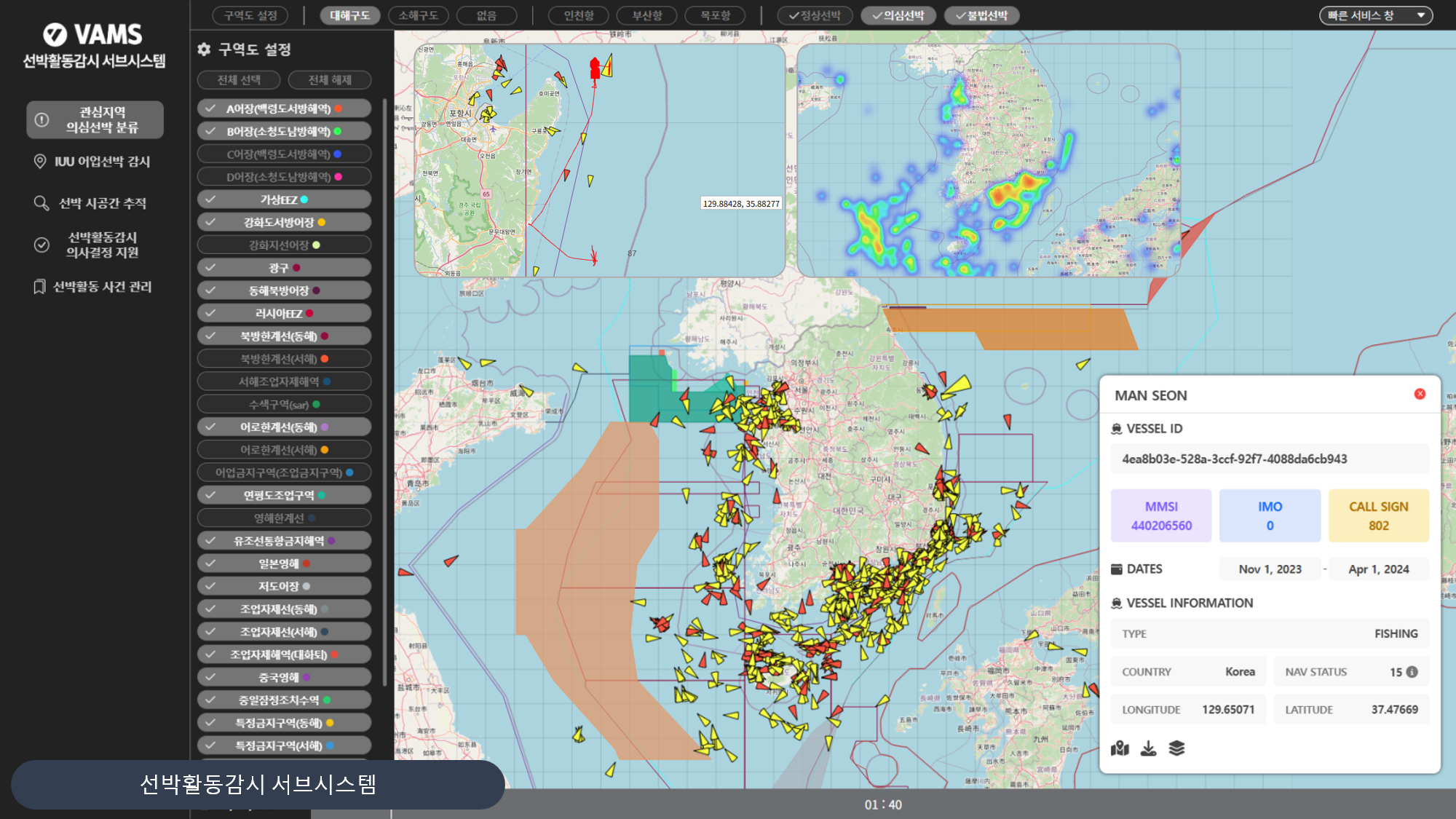Click the 구역도 설정 gear icon
Screen dimensions: 1456x819
[204, 50]
